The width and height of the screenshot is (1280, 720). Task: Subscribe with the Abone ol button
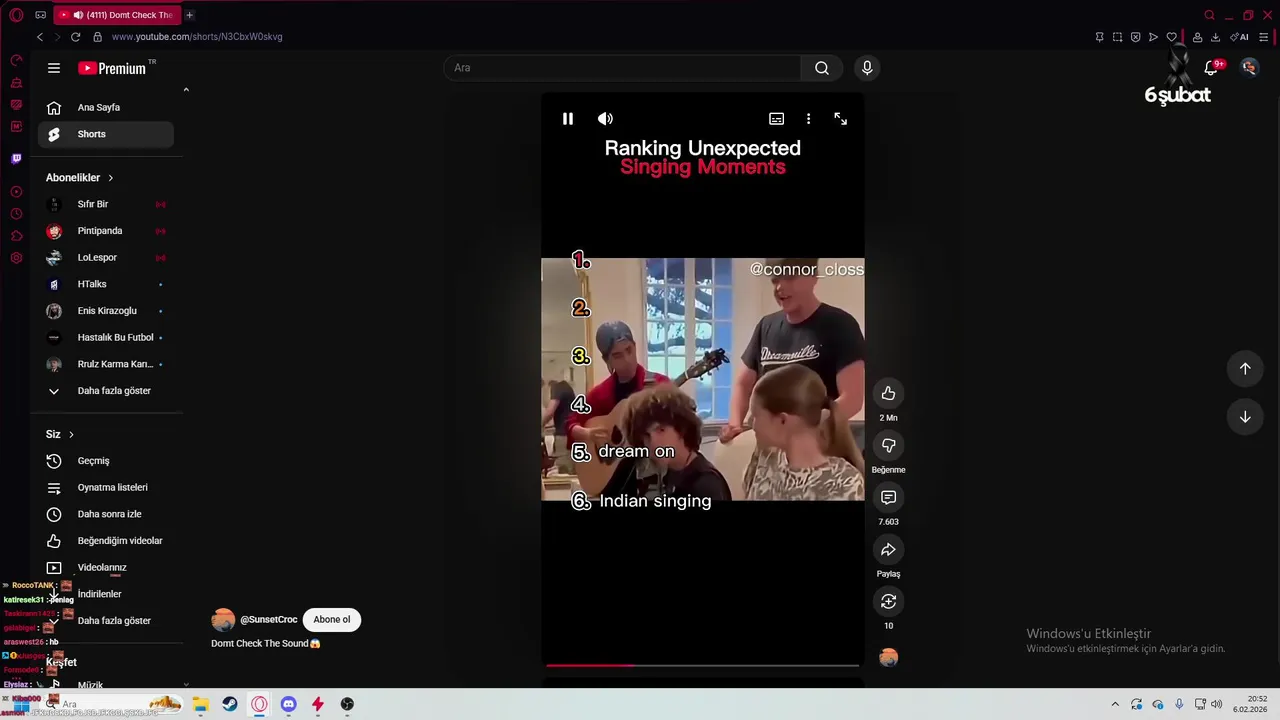(x=332, y=619)
